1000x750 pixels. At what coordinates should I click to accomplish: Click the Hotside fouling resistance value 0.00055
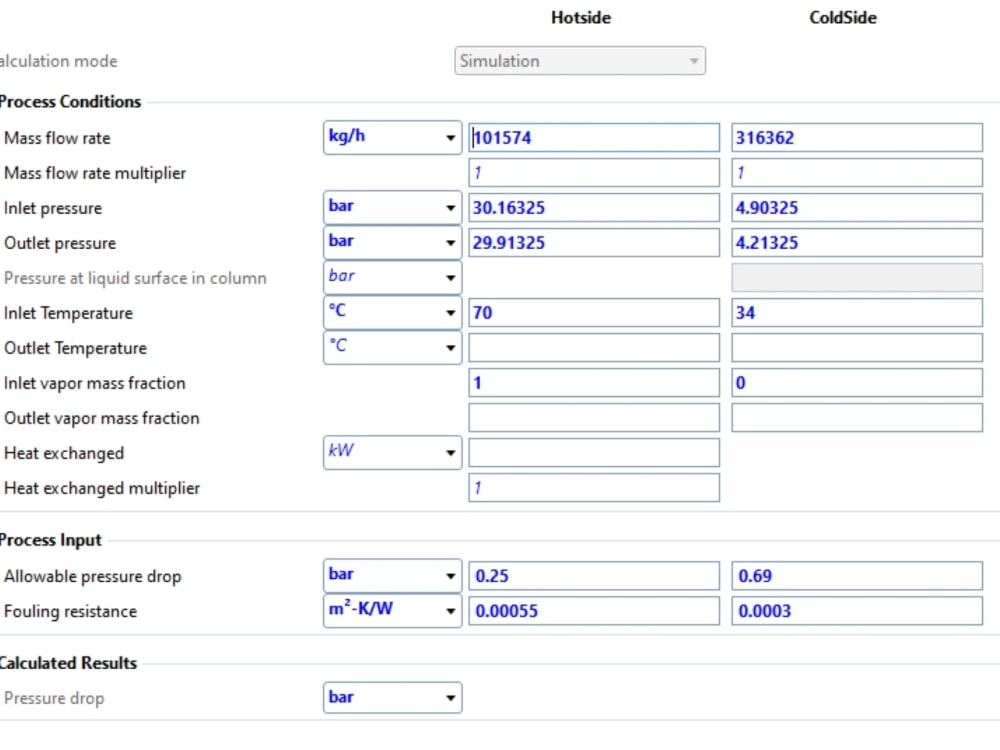coord(594,611)
